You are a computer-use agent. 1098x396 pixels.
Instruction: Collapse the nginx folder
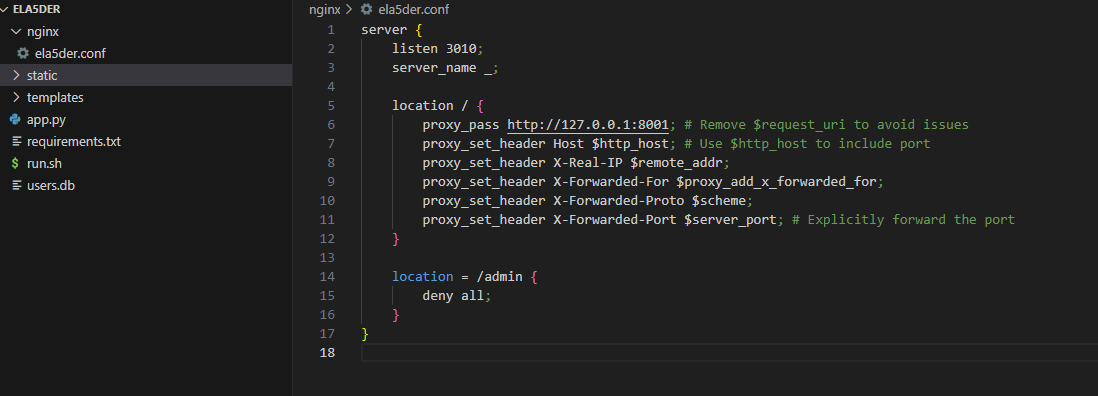click(17, 31)
